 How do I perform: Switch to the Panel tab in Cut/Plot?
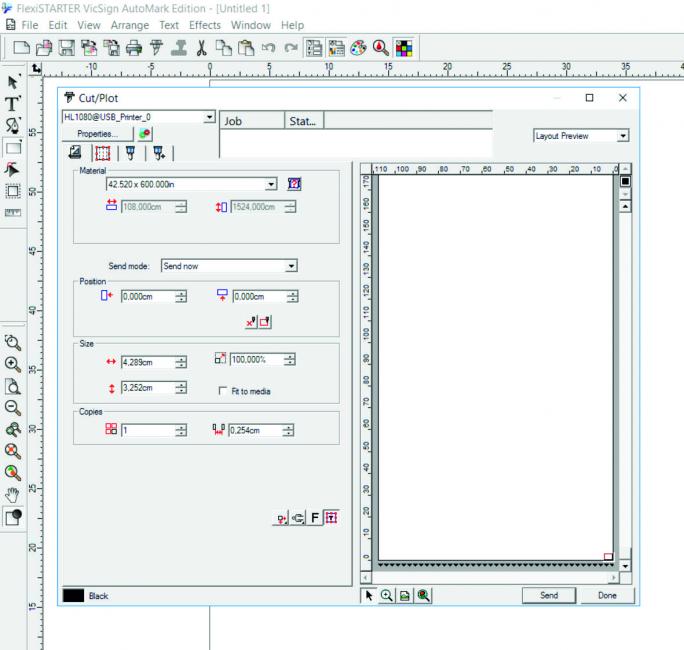pyautogui.click(x=102, y=153)
